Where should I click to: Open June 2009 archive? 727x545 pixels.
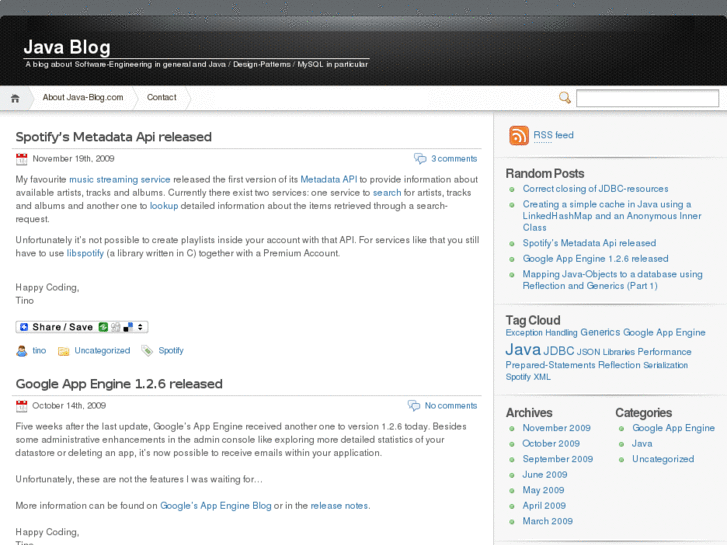[545, 474]
